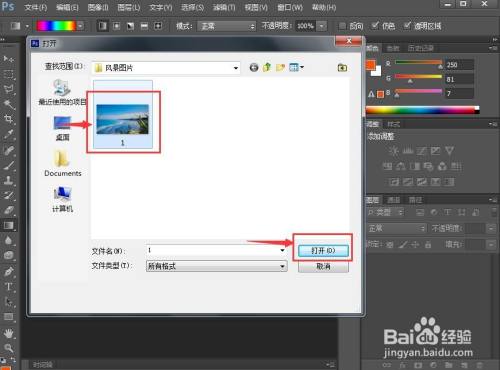The height and width of the screenshot is (370, 500).
Task: Select the landscape image thumbnail named 1
Action: point(123,119)
